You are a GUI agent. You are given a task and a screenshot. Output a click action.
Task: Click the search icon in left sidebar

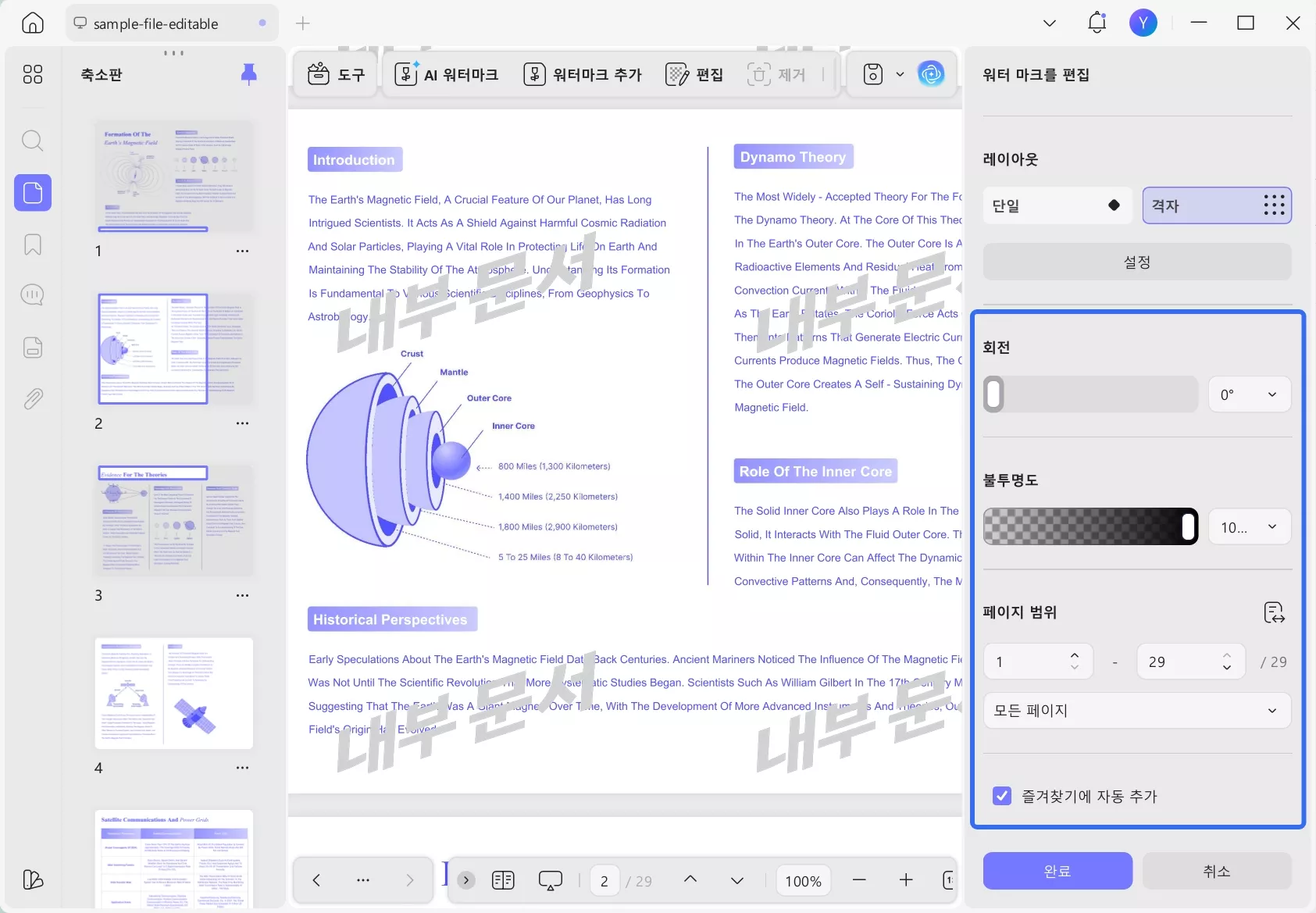coord(32,141)
